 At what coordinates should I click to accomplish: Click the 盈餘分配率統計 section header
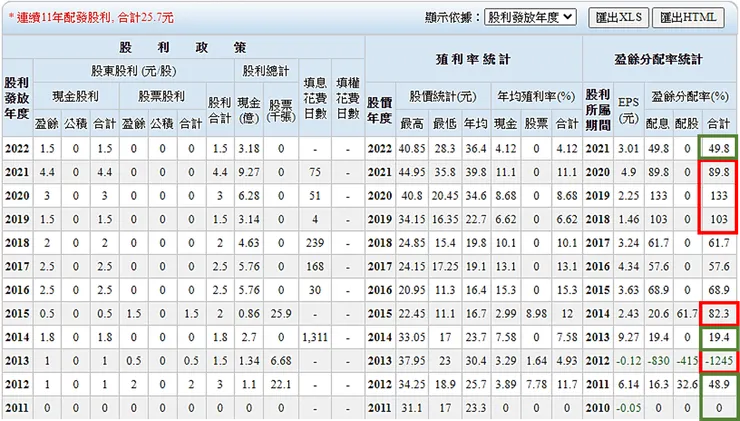pyautogui.click(x=659, y=59)
